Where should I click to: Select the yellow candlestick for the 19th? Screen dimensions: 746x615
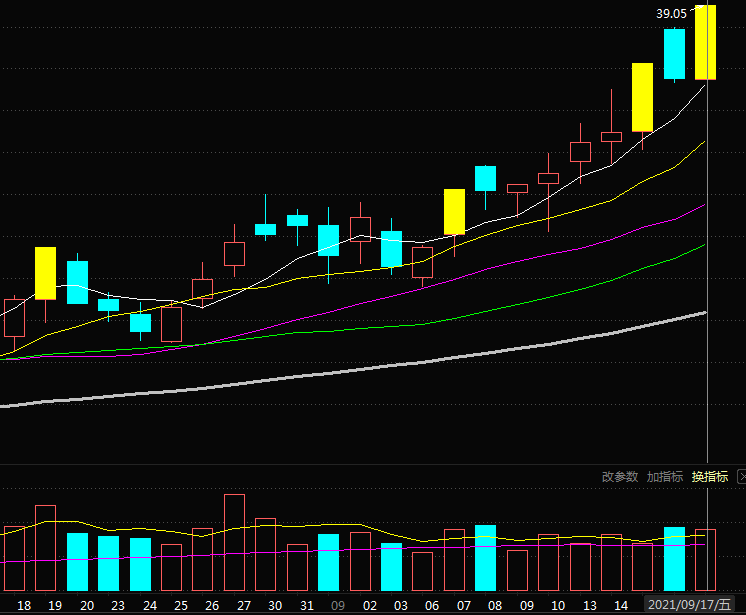[x=46, y=273]
